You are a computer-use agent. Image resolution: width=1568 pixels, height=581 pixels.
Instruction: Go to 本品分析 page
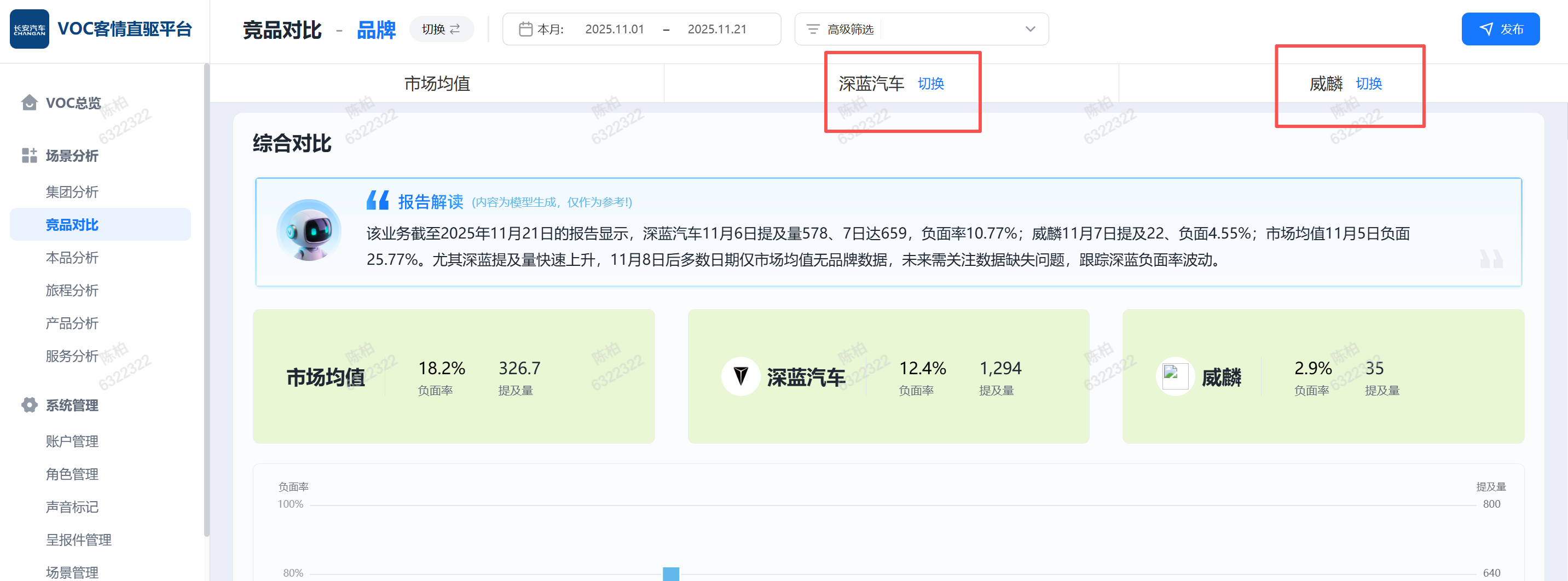pos(72,258)
